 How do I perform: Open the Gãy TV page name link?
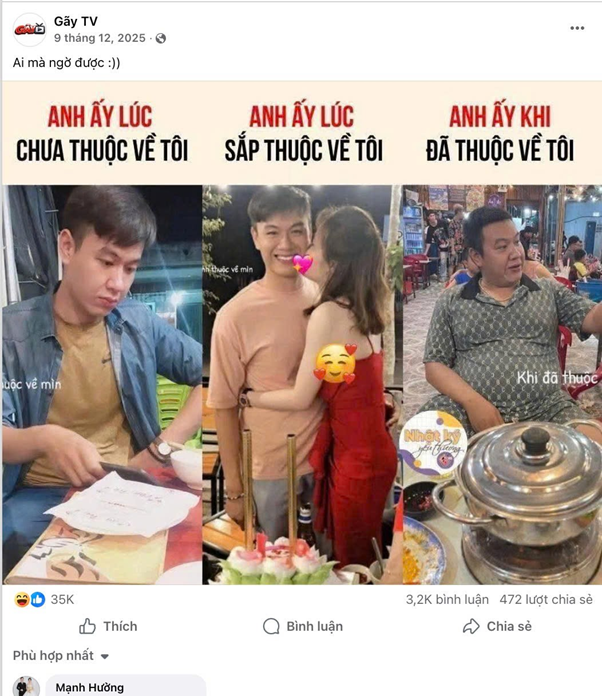tap(75, 21)
